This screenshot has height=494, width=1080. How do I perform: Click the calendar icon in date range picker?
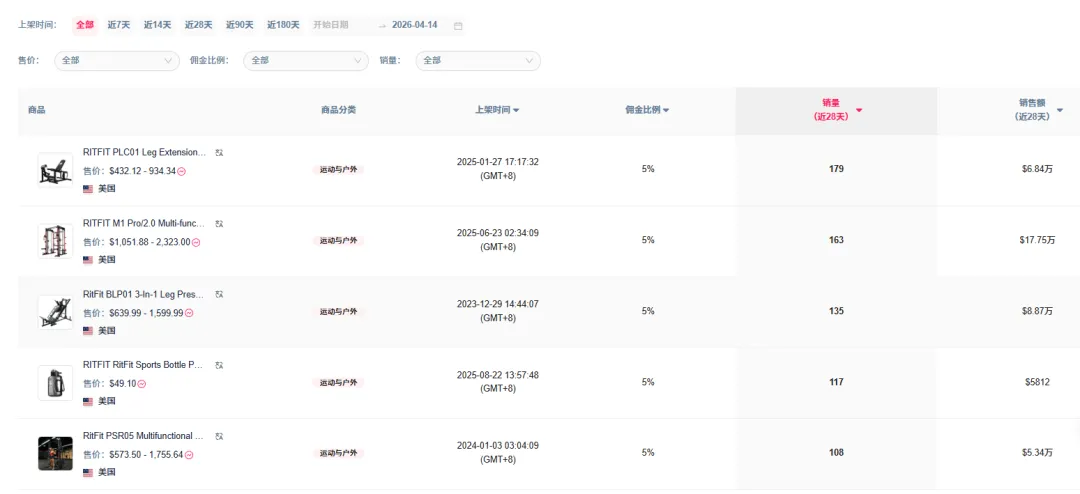[458, 25]
